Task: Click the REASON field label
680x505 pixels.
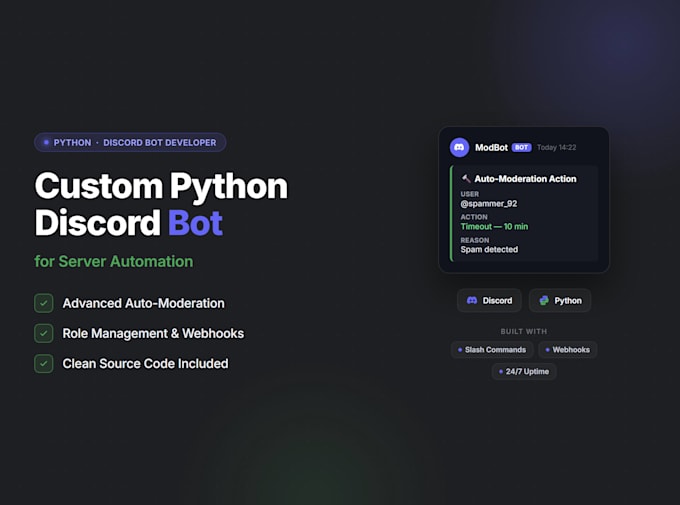Action: coord(475,240)
